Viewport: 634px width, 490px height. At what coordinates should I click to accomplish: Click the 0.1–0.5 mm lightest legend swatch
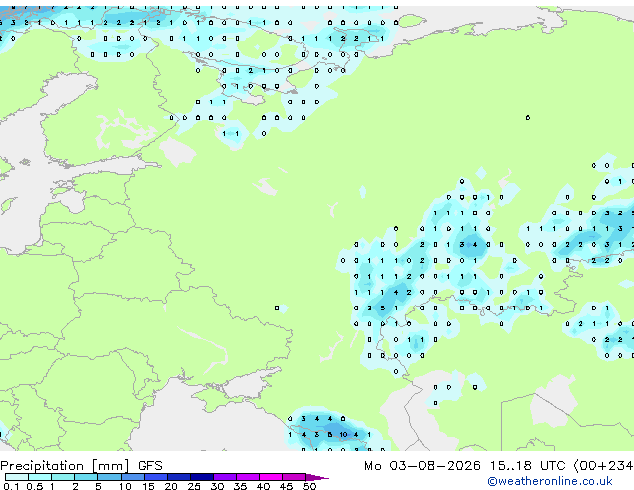tap(17, 477)
